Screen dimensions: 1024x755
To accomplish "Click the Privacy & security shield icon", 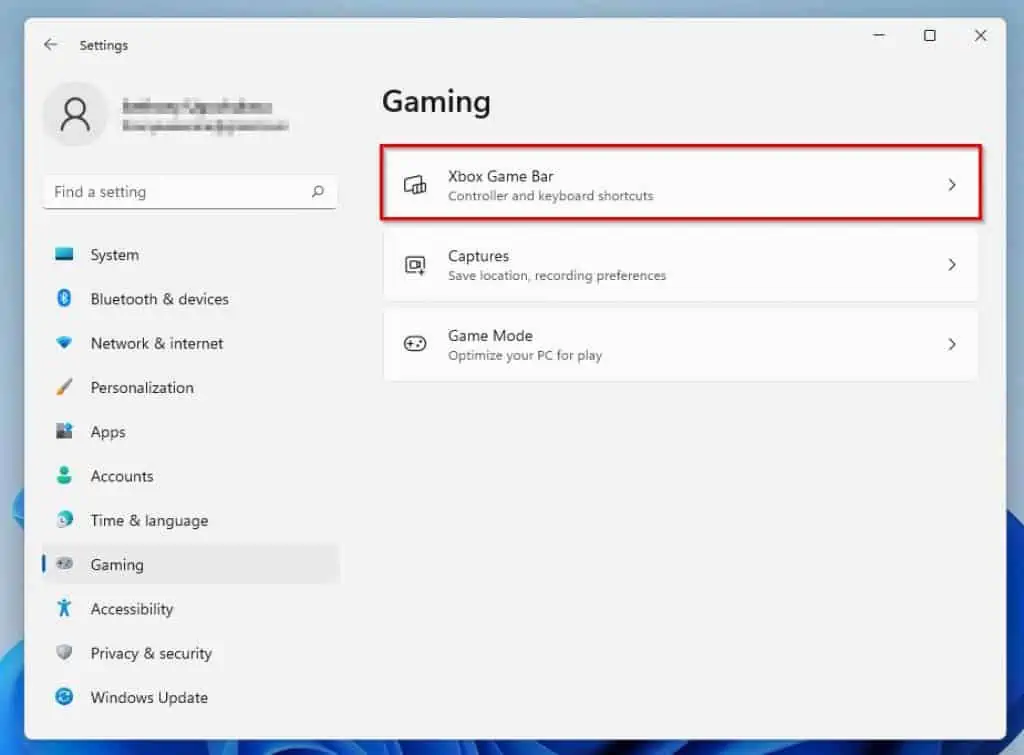I will pos(65,653).
